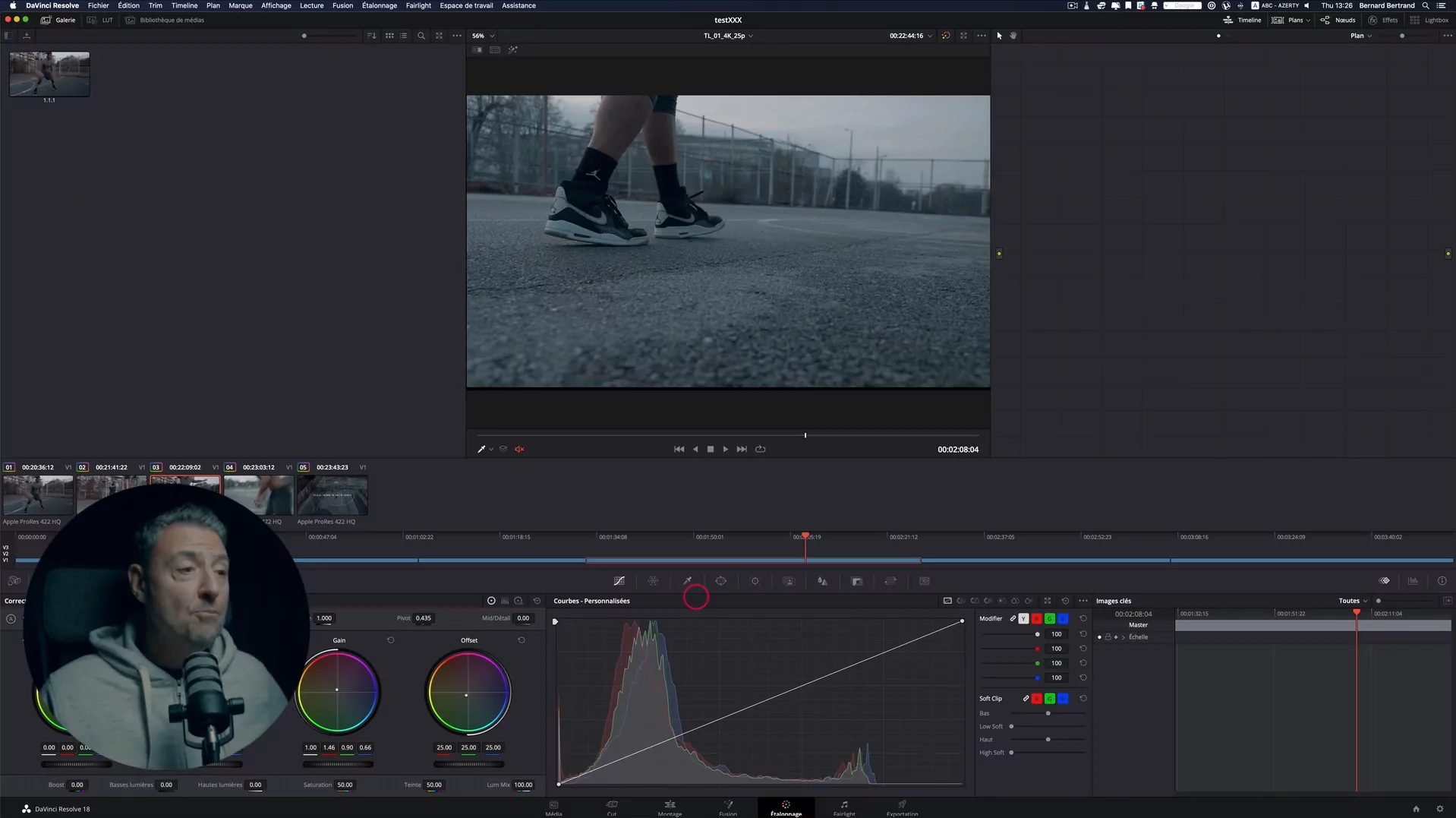Open the Color Warper palette icon
Viewport: 1456px width, 818px height.
click(x=653, y=581)
